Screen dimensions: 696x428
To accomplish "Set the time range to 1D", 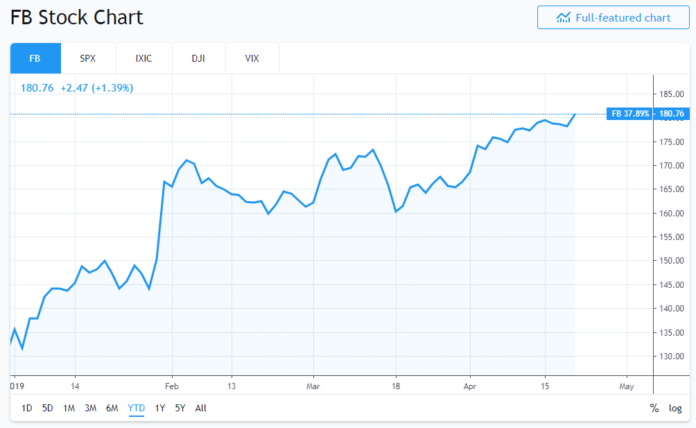I will [27, 408].
